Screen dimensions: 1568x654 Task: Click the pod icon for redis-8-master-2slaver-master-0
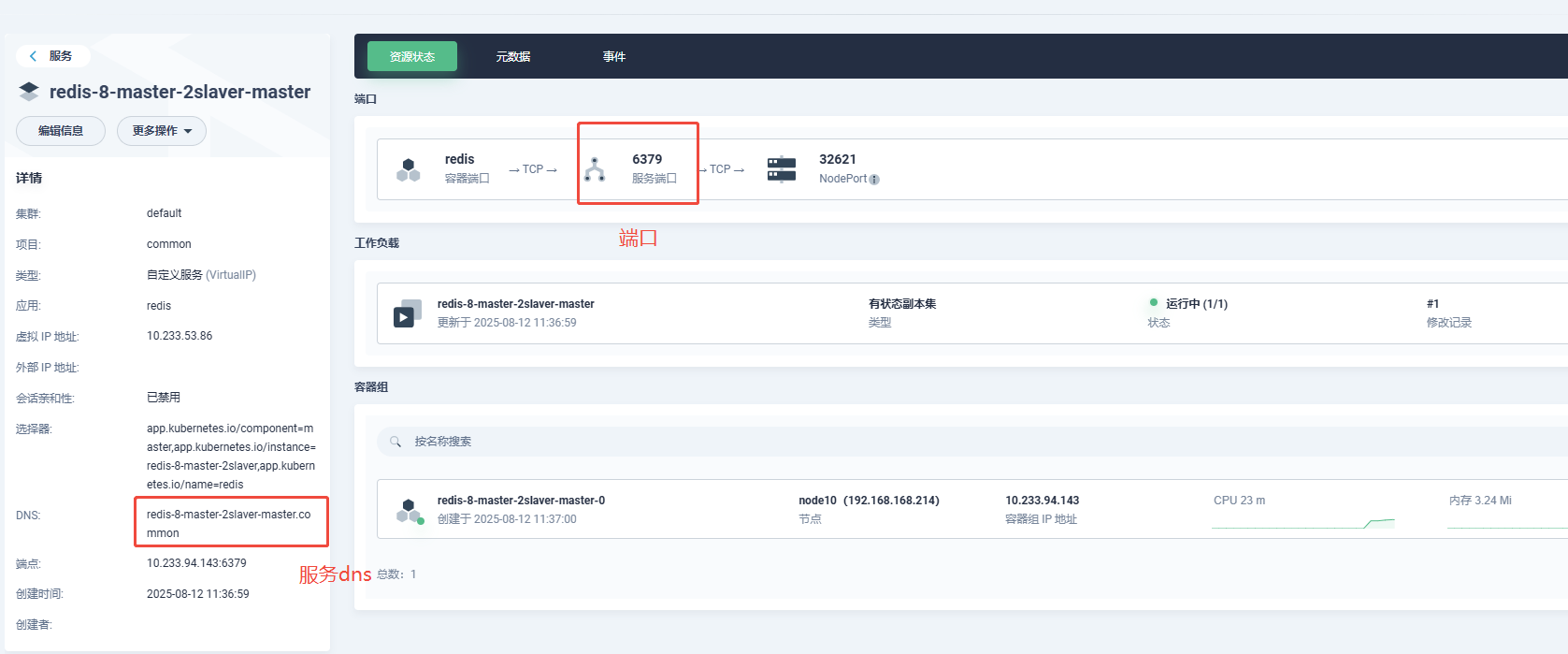pyautogui.click(x=409, y=511)
